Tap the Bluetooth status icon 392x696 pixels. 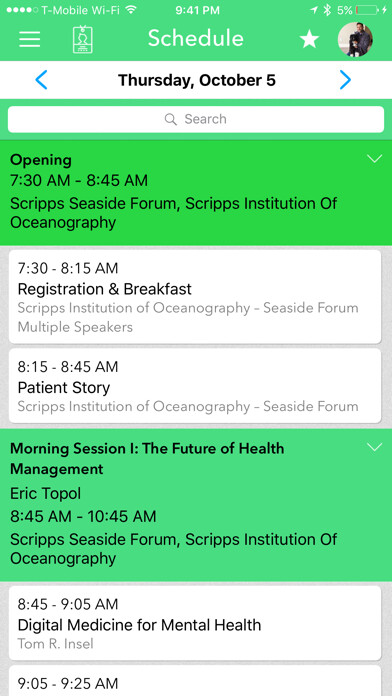coord(327,10)
